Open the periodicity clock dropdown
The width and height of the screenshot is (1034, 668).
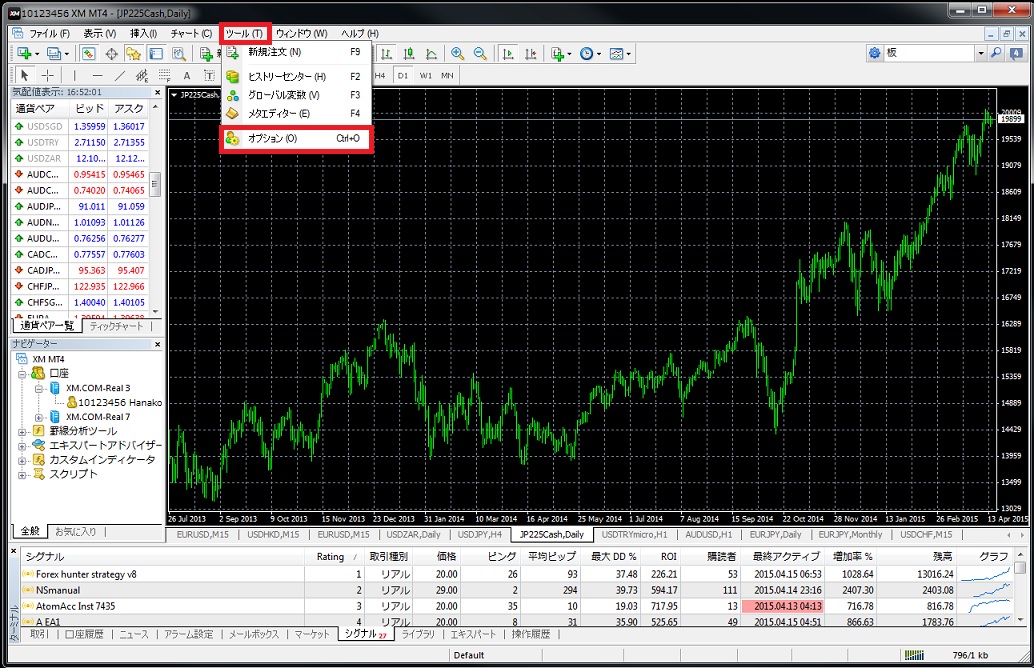pos(590,53)
